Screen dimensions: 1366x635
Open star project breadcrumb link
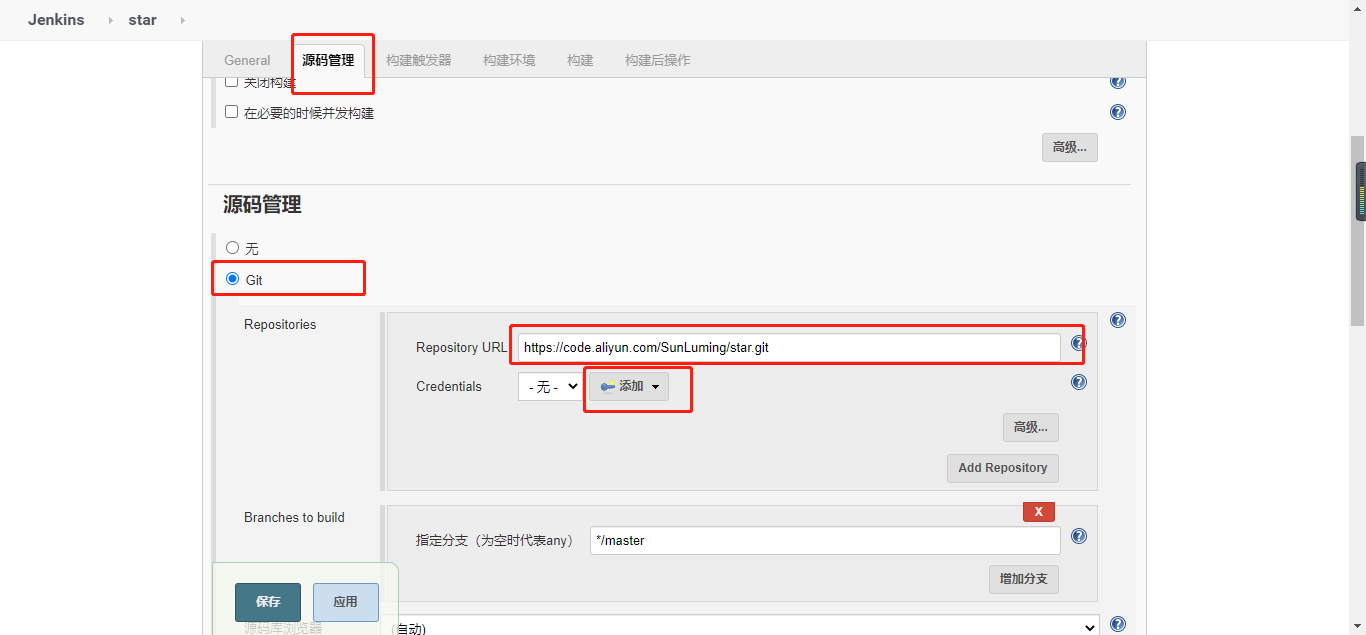tap(143, 20)
